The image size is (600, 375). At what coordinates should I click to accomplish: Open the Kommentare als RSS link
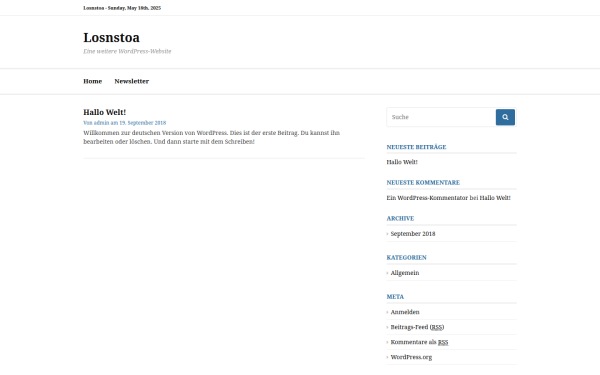(419, 342)
